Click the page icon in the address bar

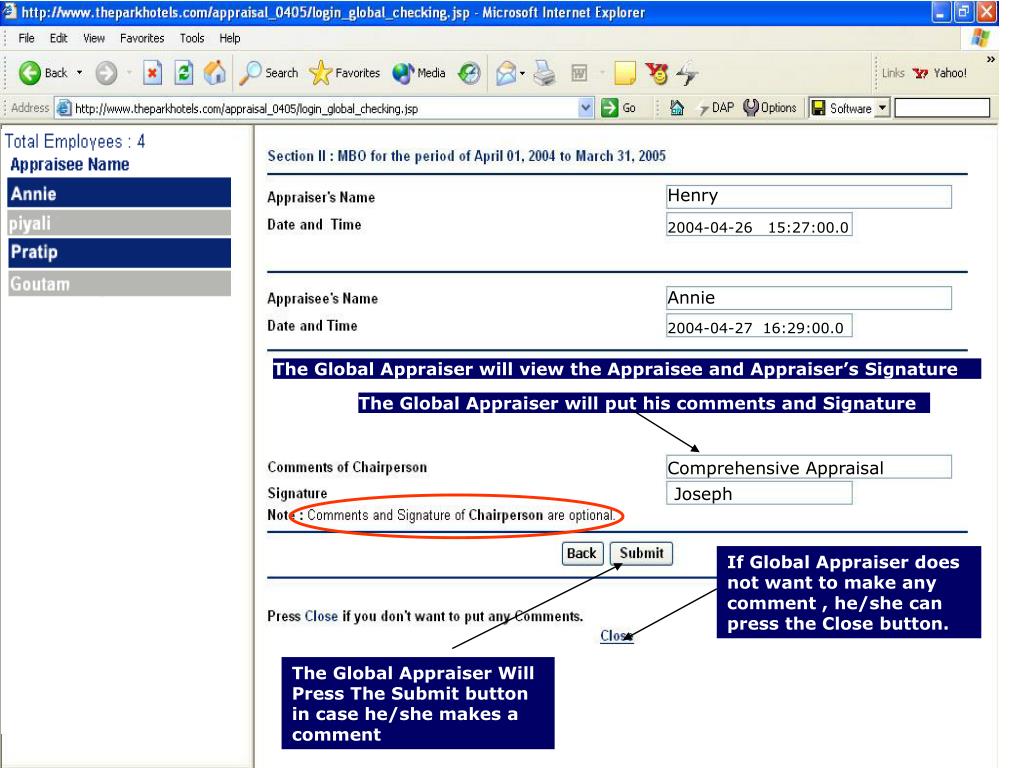coord(63,108)
